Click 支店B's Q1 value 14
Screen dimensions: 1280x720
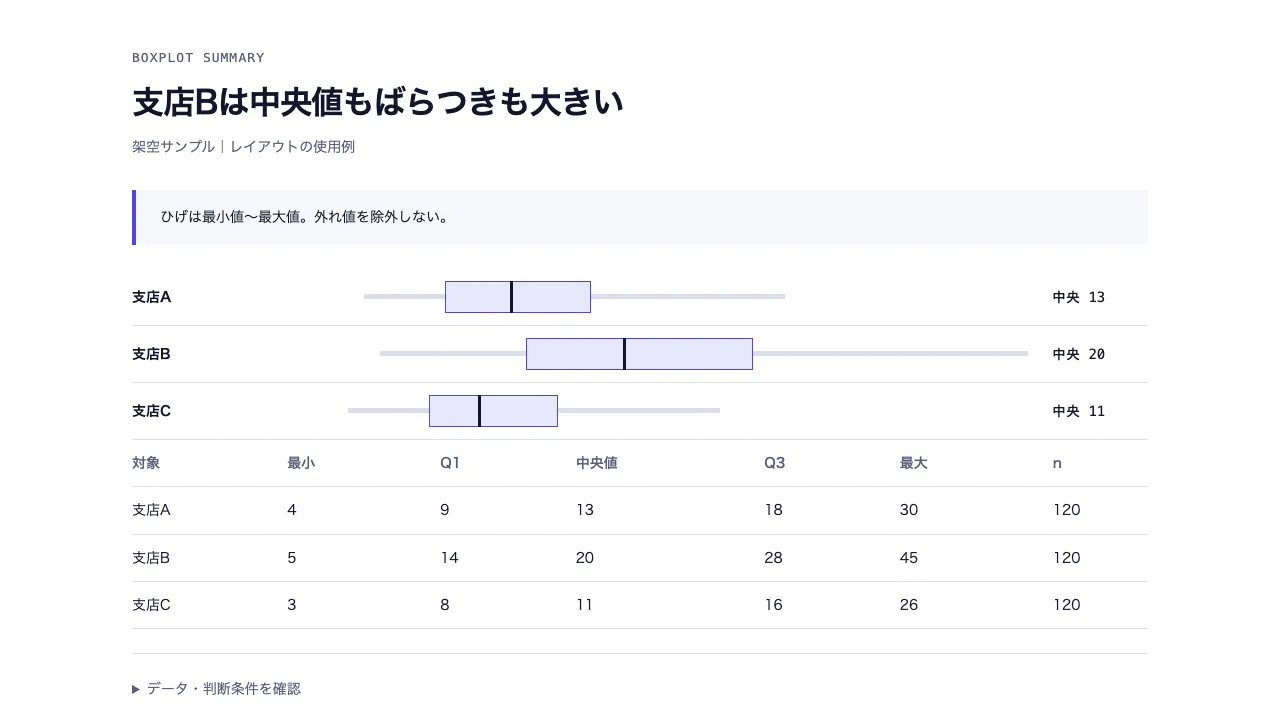(x=450, y=558)
